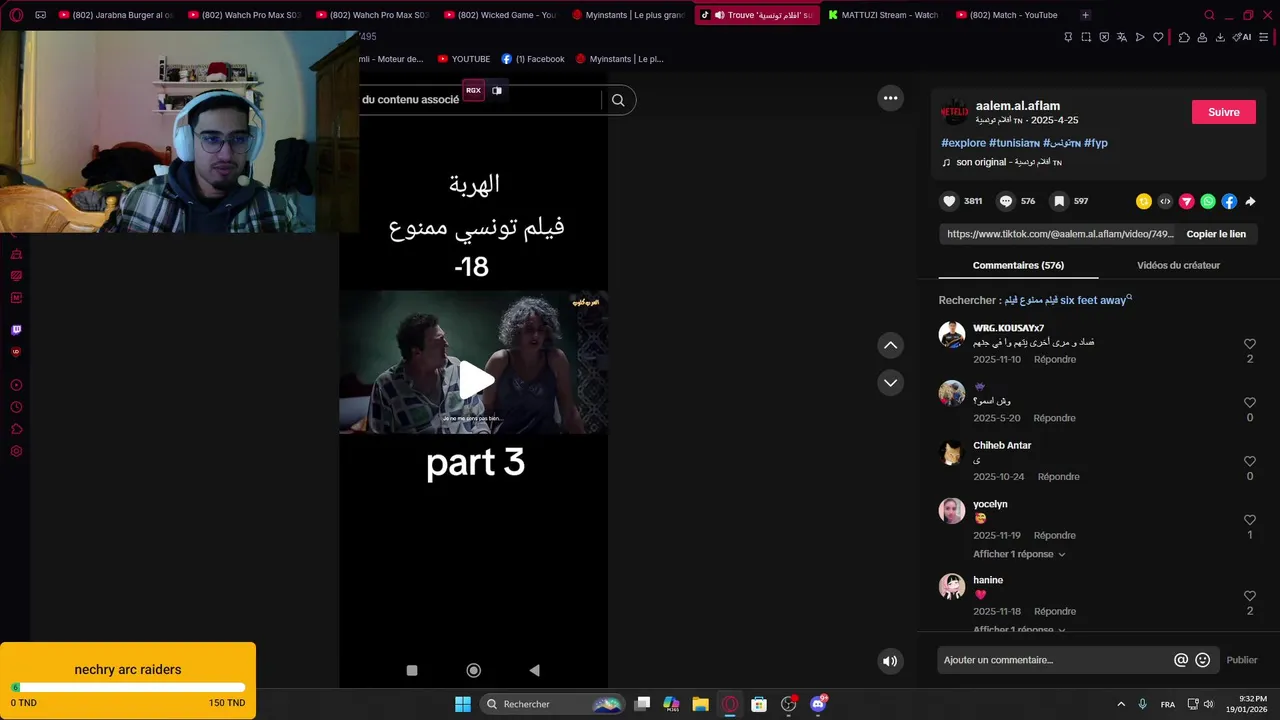Go to previous video with up chevron
Viewport: 1280px width, 720px height.
(x=890, y=345)
